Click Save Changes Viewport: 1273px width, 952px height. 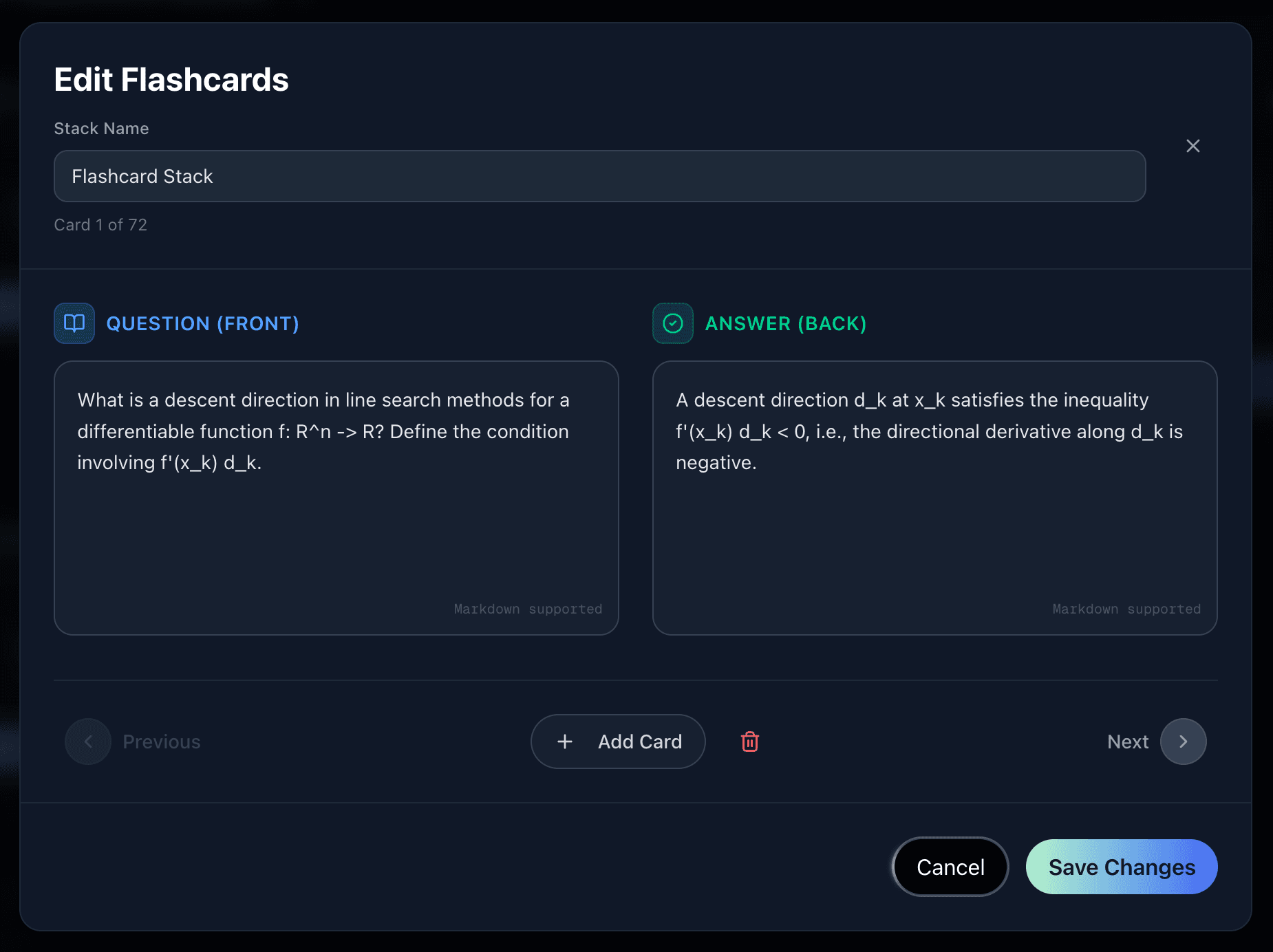click(1122, 867)
